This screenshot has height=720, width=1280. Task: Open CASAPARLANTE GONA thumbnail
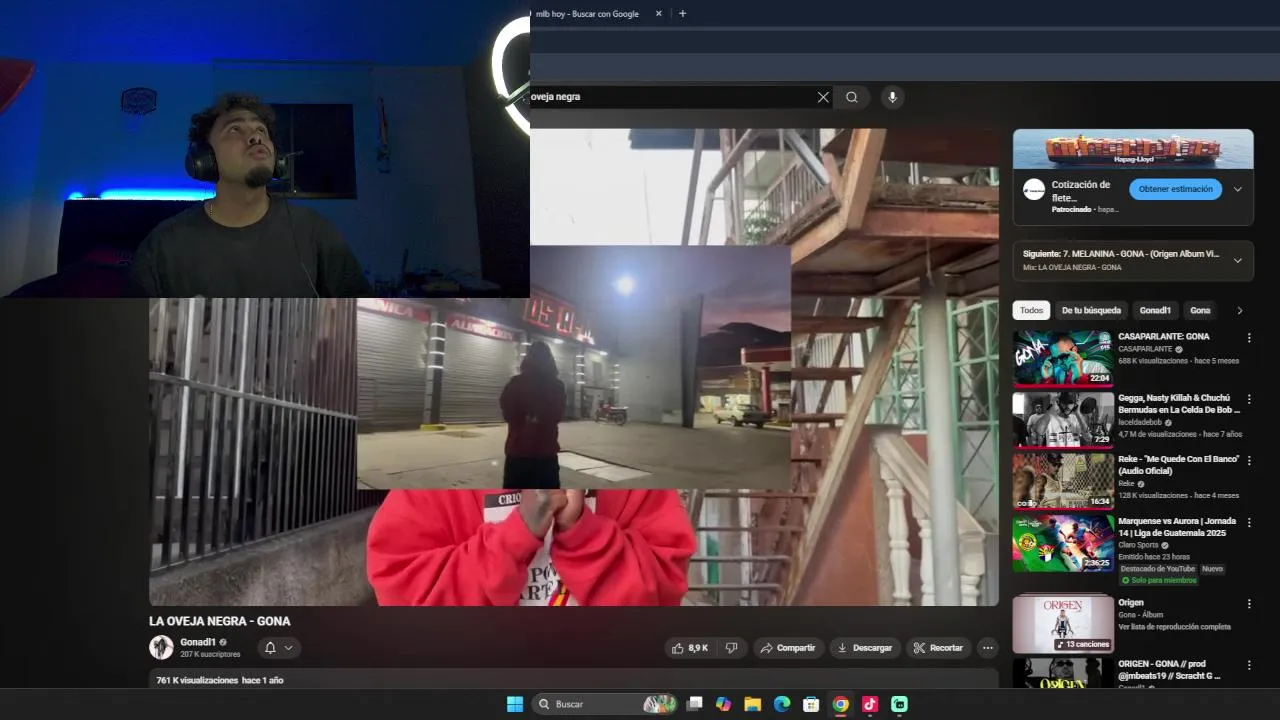point(1063,358)
